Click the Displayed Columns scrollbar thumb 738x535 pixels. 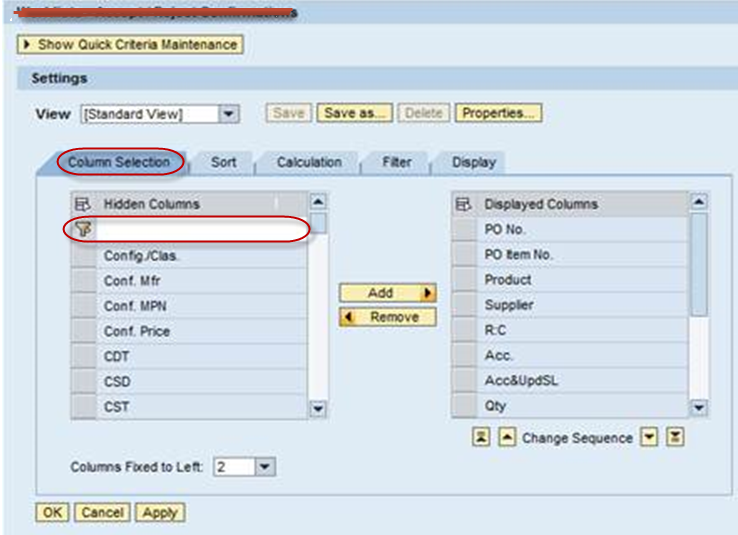(699, 264)
